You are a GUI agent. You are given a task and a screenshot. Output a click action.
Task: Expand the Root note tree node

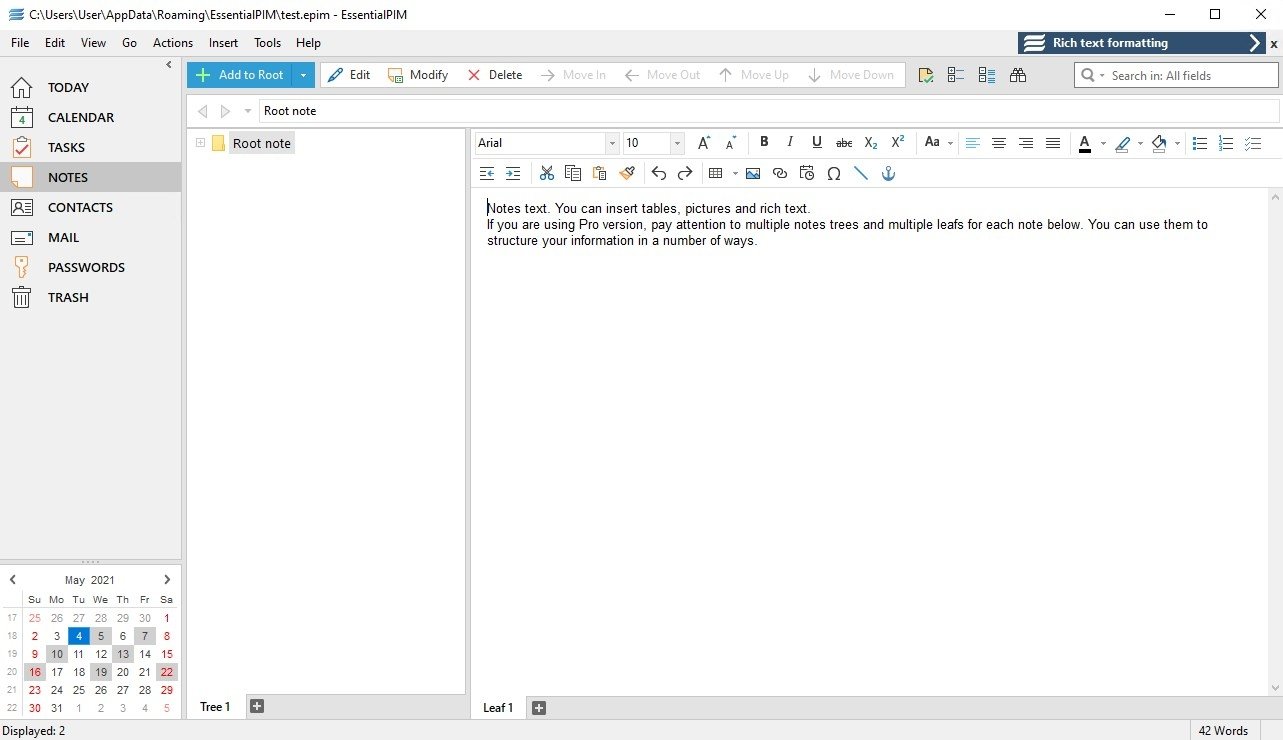coord(200,143)
